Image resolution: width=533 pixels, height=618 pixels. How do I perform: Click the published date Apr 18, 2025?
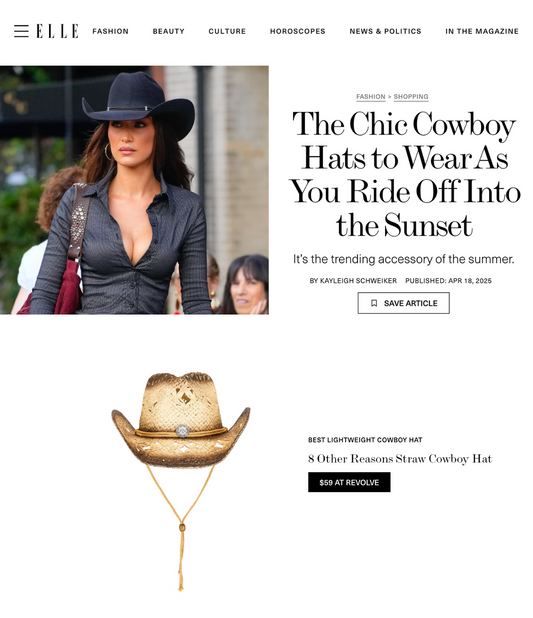click(470, 281)
